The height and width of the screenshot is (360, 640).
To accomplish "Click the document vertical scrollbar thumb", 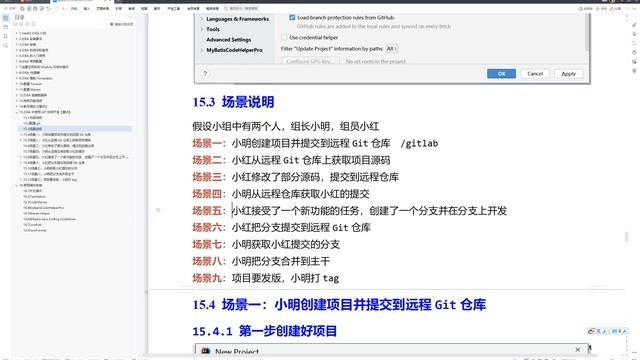I will coord(626,236).
